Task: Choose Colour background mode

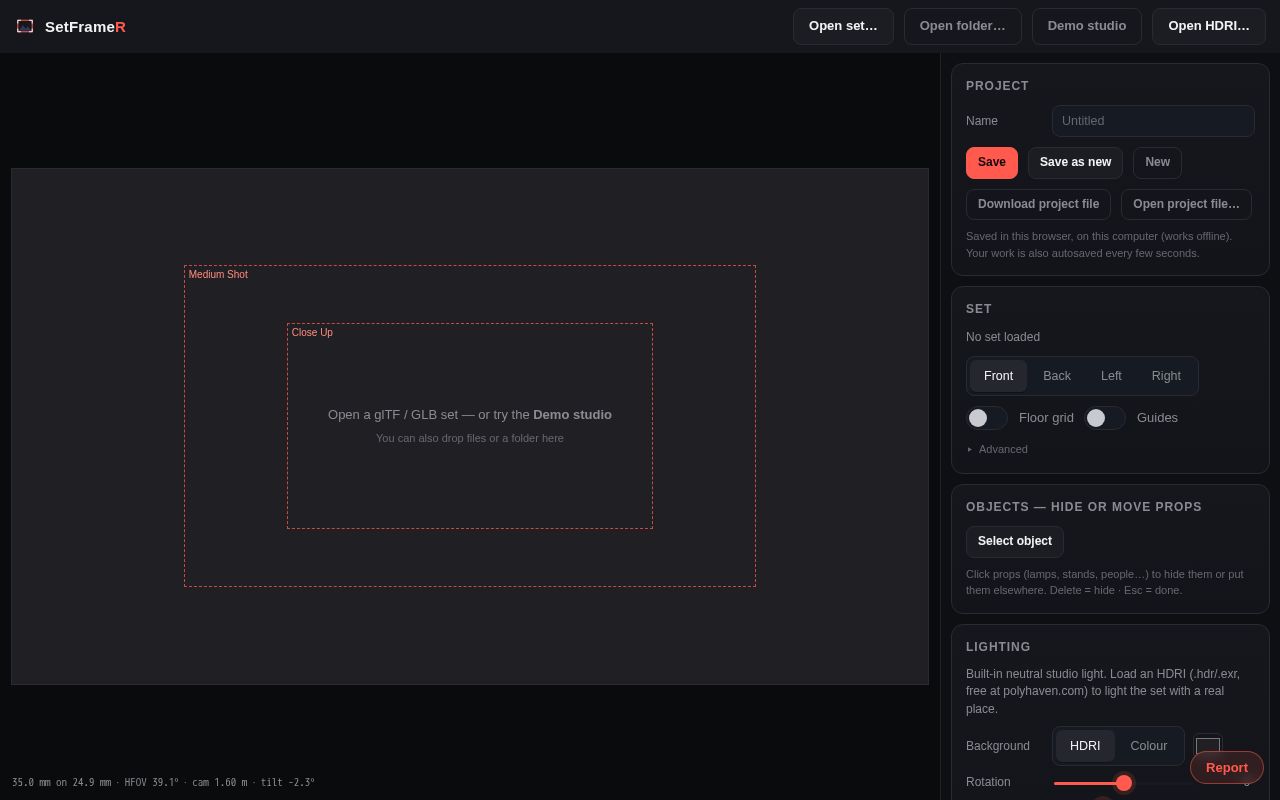Action: click(1148, 746)
